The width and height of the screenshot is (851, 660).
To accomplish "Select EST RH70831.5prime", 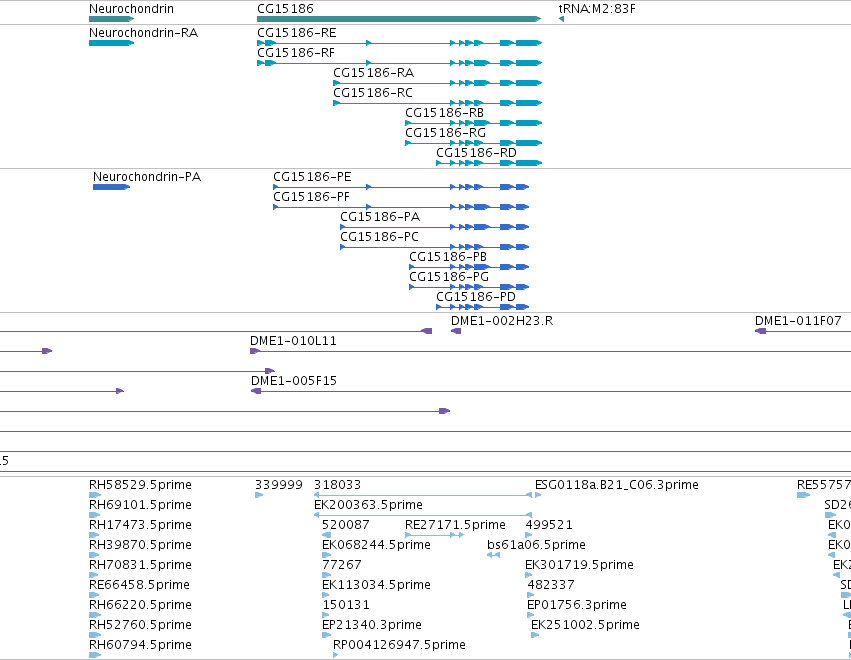I will coord(140,565).
